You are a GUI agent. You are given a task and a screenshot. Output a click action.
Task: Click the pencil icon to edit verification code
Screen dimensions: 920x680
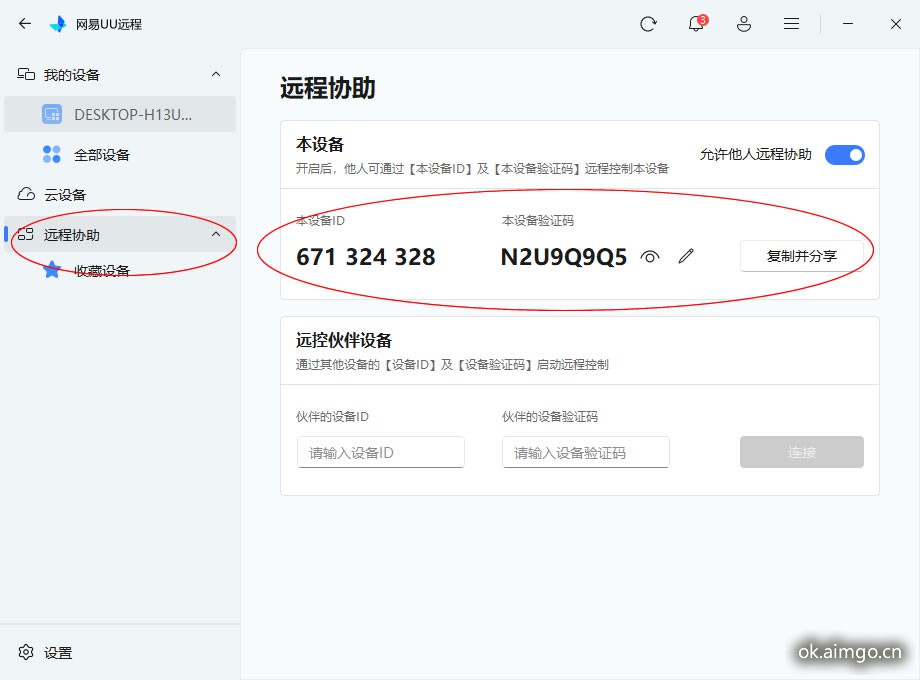click(x=685, y=257)
